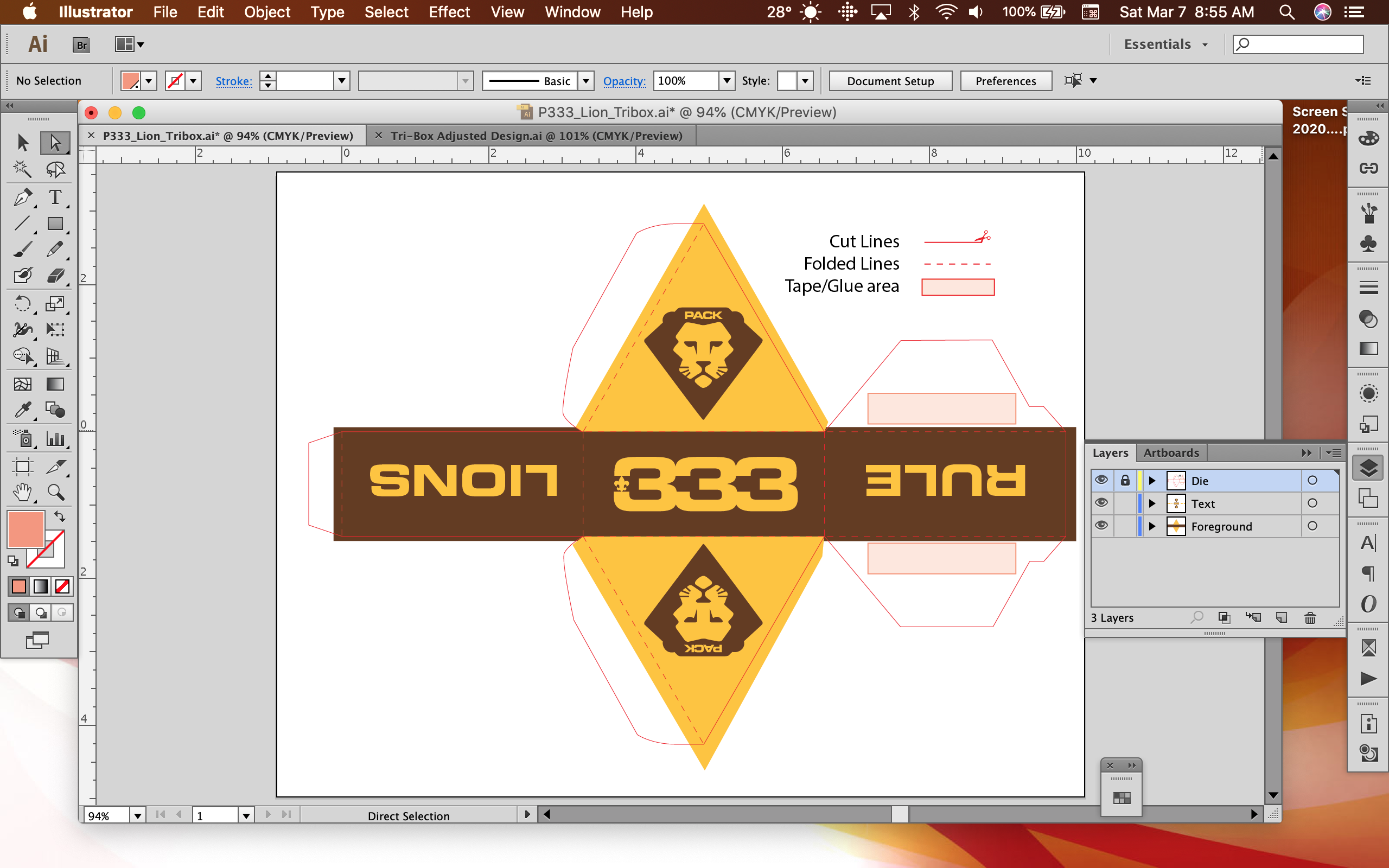Image resolution: width=1389 pixels, height=868 pixels.
Task: Select the Scale tool
Action: (55, 303)
